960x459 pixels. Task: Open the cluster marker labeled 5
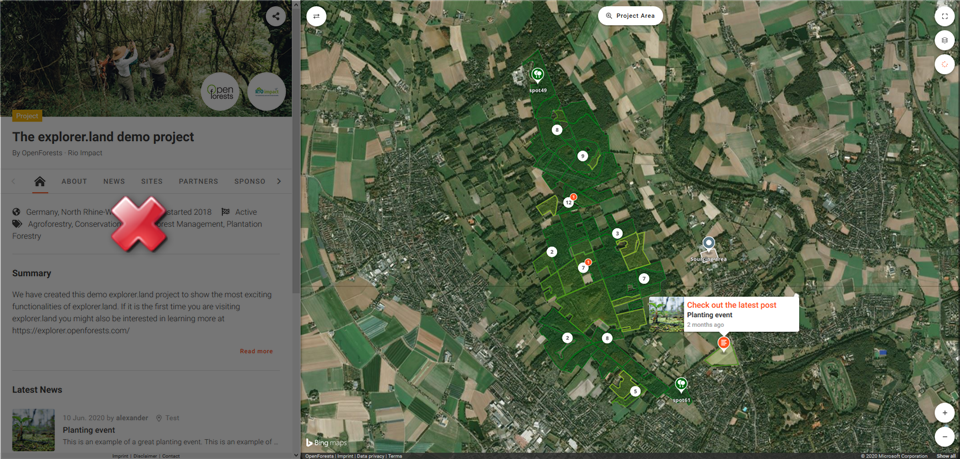[635, 391]
